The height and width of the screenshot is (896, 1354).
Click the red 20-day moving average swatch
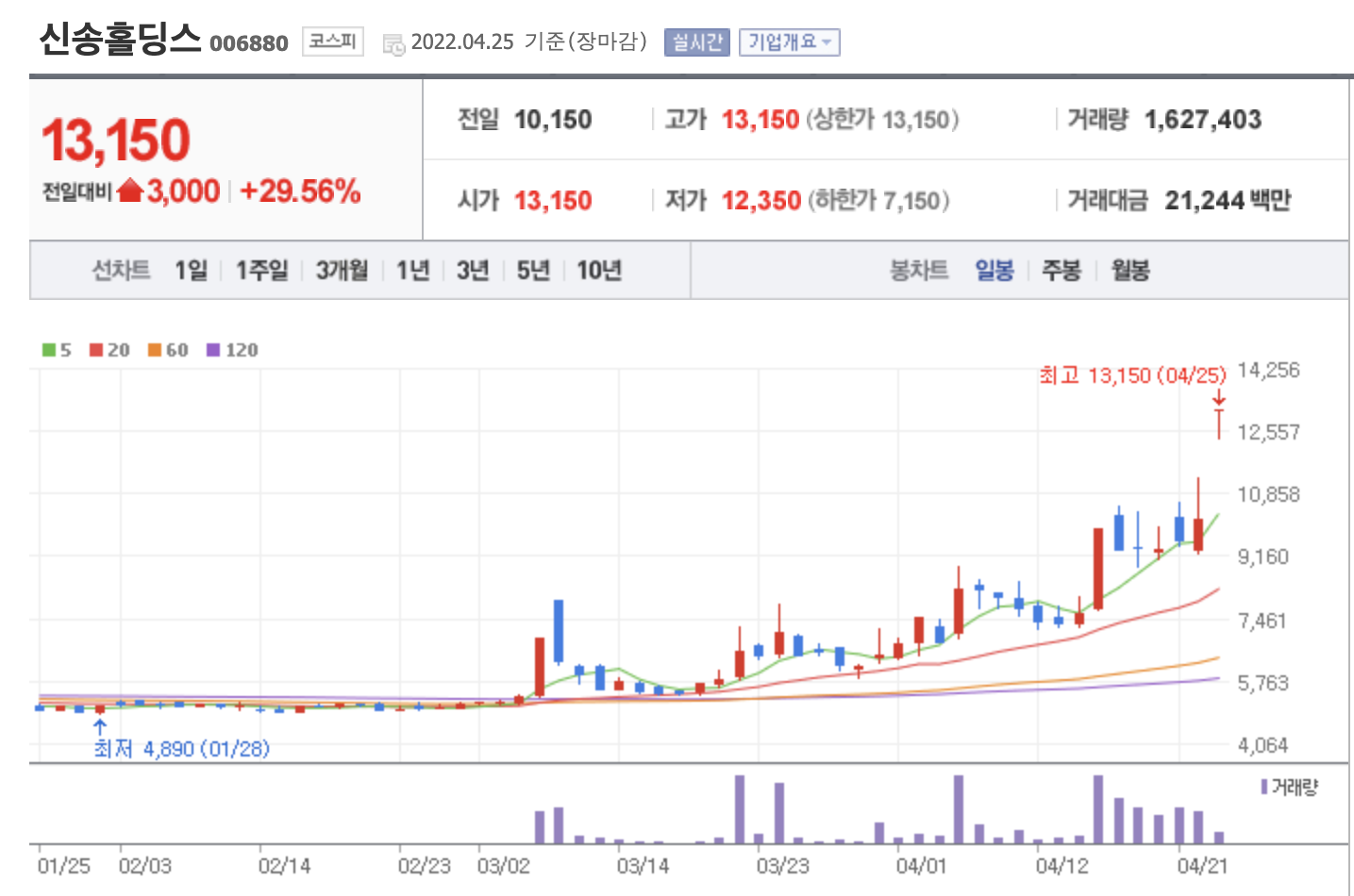(x=95, y=350)
